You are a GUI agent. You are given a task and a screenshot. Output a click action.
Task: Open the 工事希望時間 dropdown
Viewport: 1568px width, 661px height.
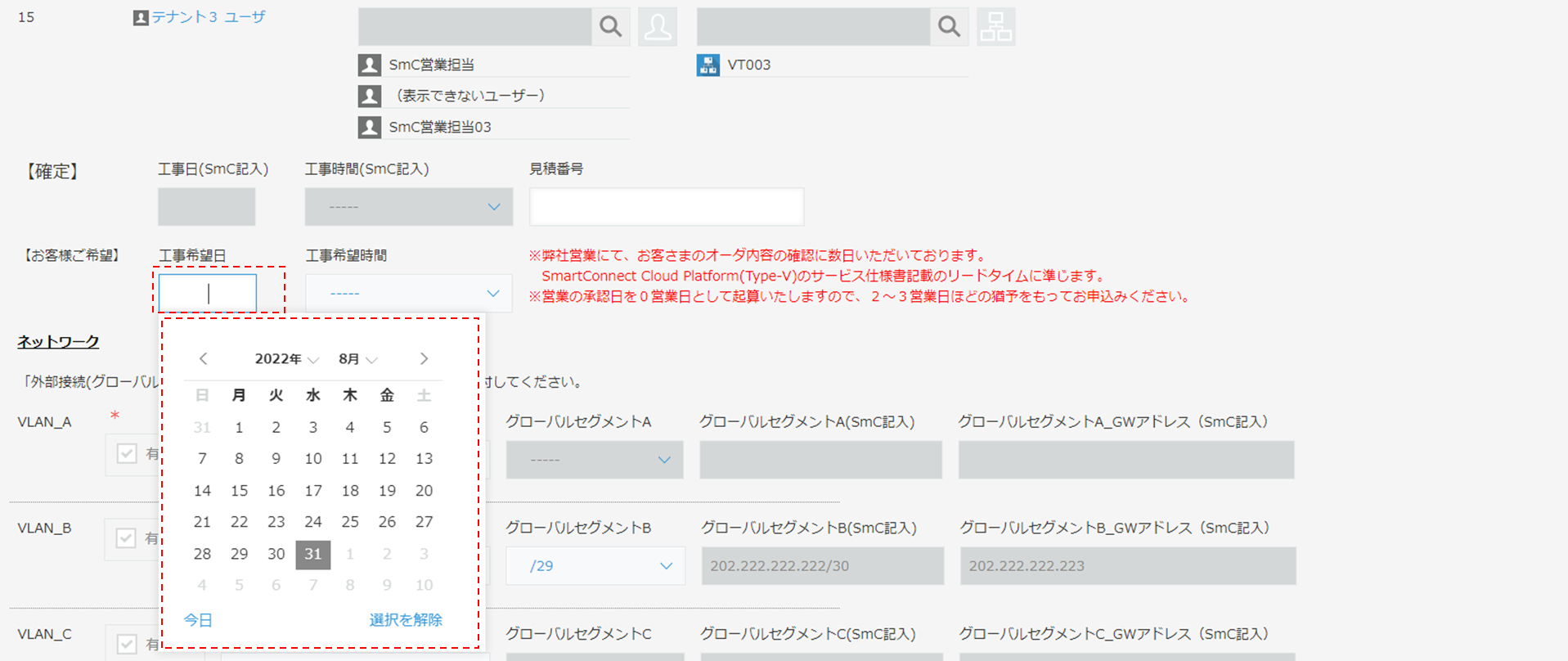click(x=409, y=293)
